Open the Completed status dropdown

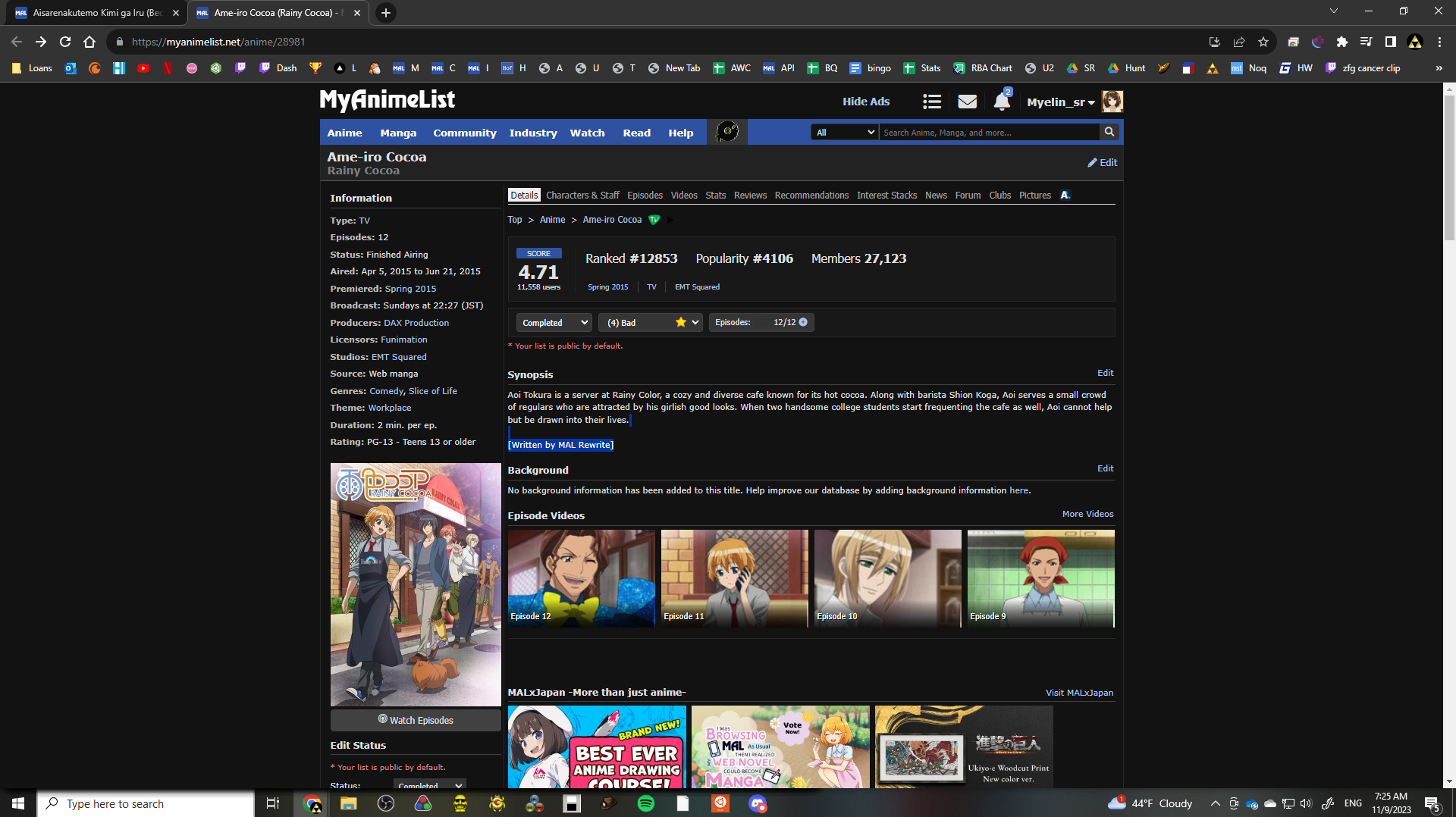click(x=554, y=322)
